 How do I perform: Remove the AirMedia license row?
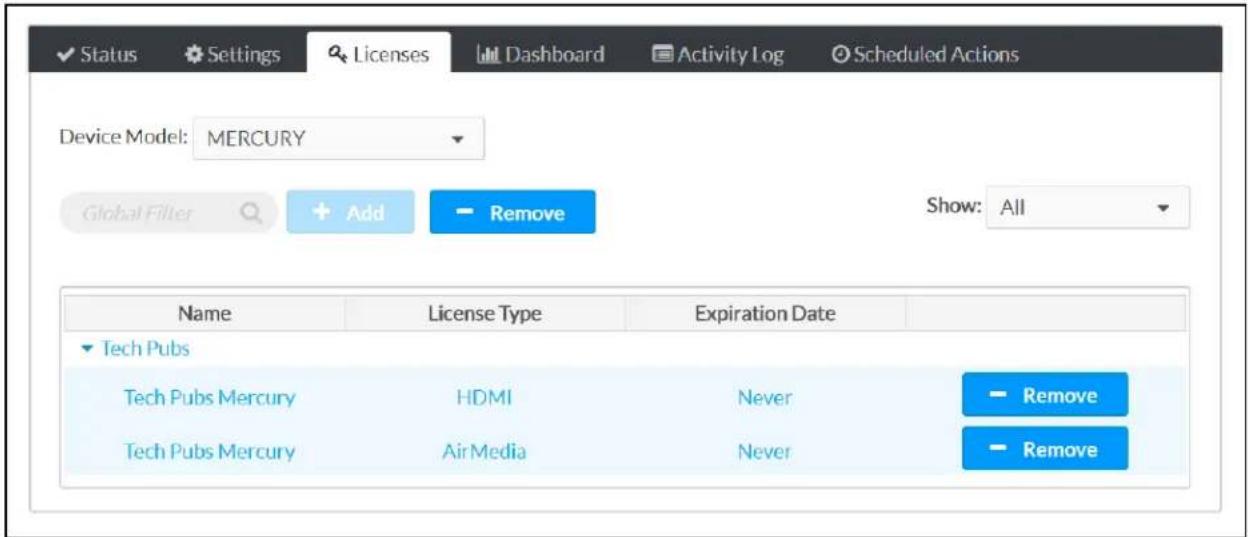point(1045,449)
